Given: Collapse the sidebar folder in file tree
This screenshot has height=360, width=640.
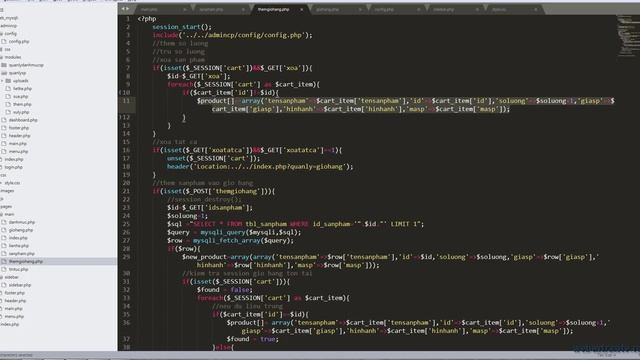Looking at the screenshot, I should point(11,277).
